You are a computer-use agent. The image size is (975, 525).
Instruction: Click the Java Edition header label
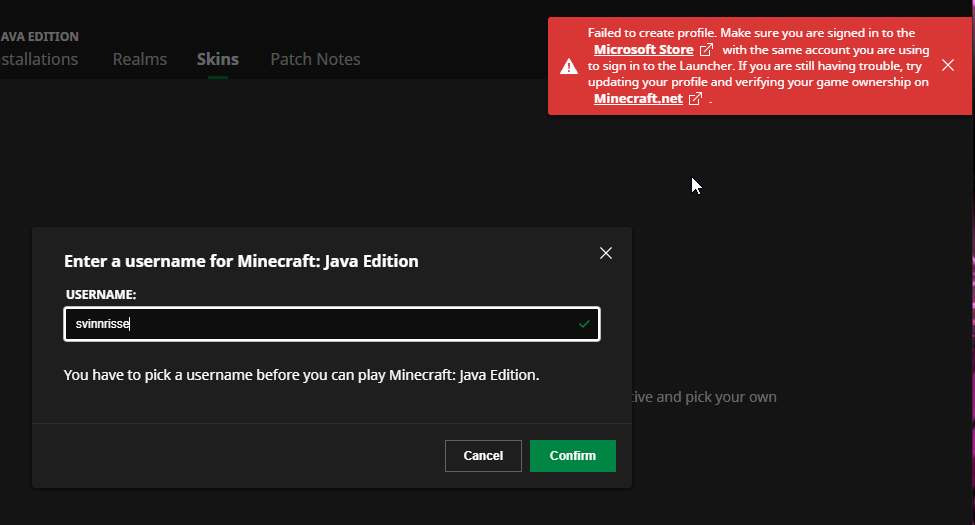pos(40,36)
